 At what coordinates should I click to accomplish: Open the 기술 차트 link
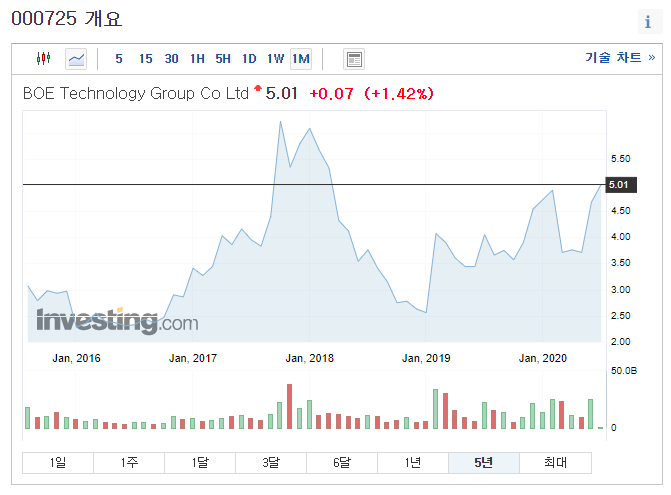coord(620,57)
